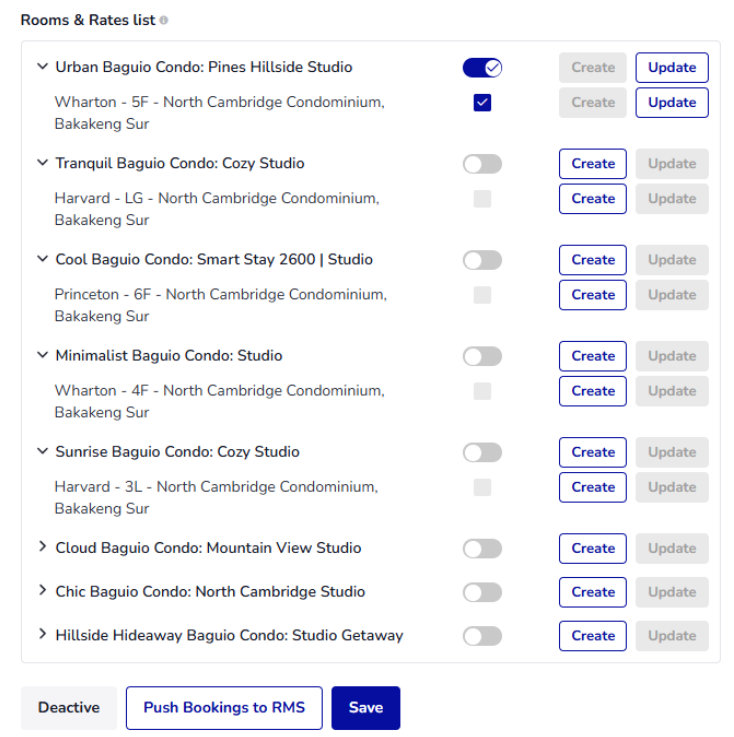This screenshot has height=737, width=734.
Task: Click Update for Urban Baguio Condo room
Action: pos(672,68)
